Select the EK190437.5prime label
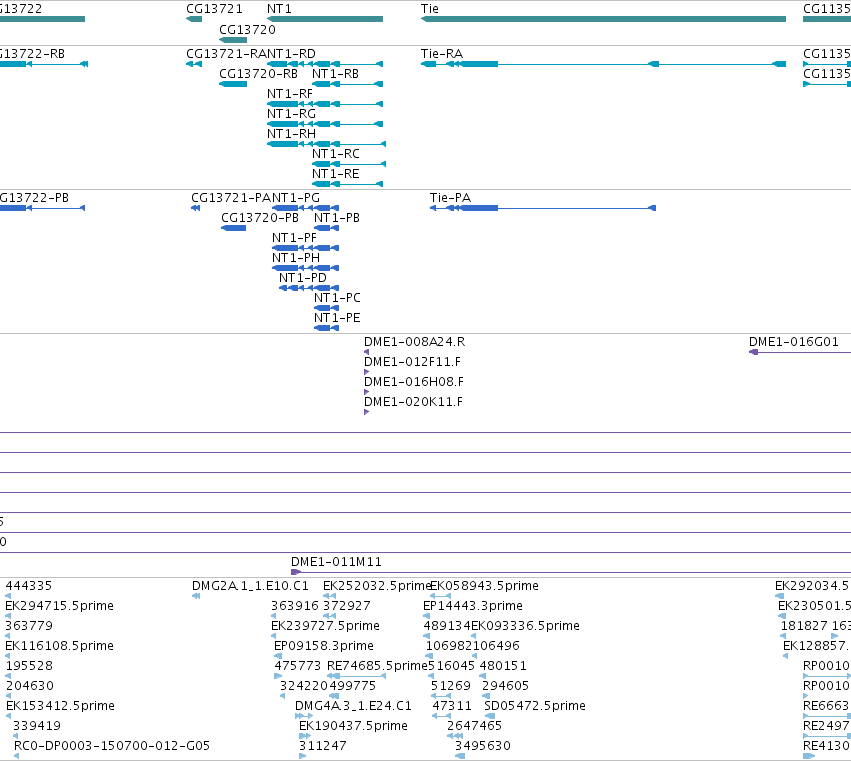 (353, 726)
